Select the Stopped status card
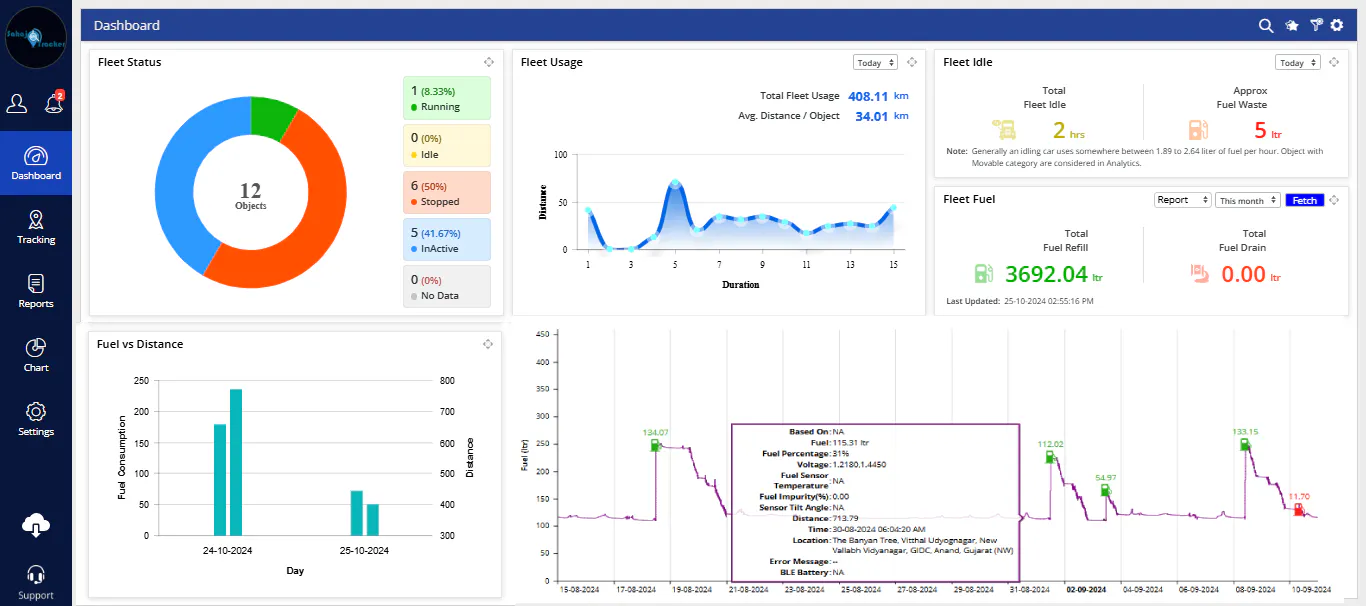This screenshot has width=1366, height=606. 447,192
